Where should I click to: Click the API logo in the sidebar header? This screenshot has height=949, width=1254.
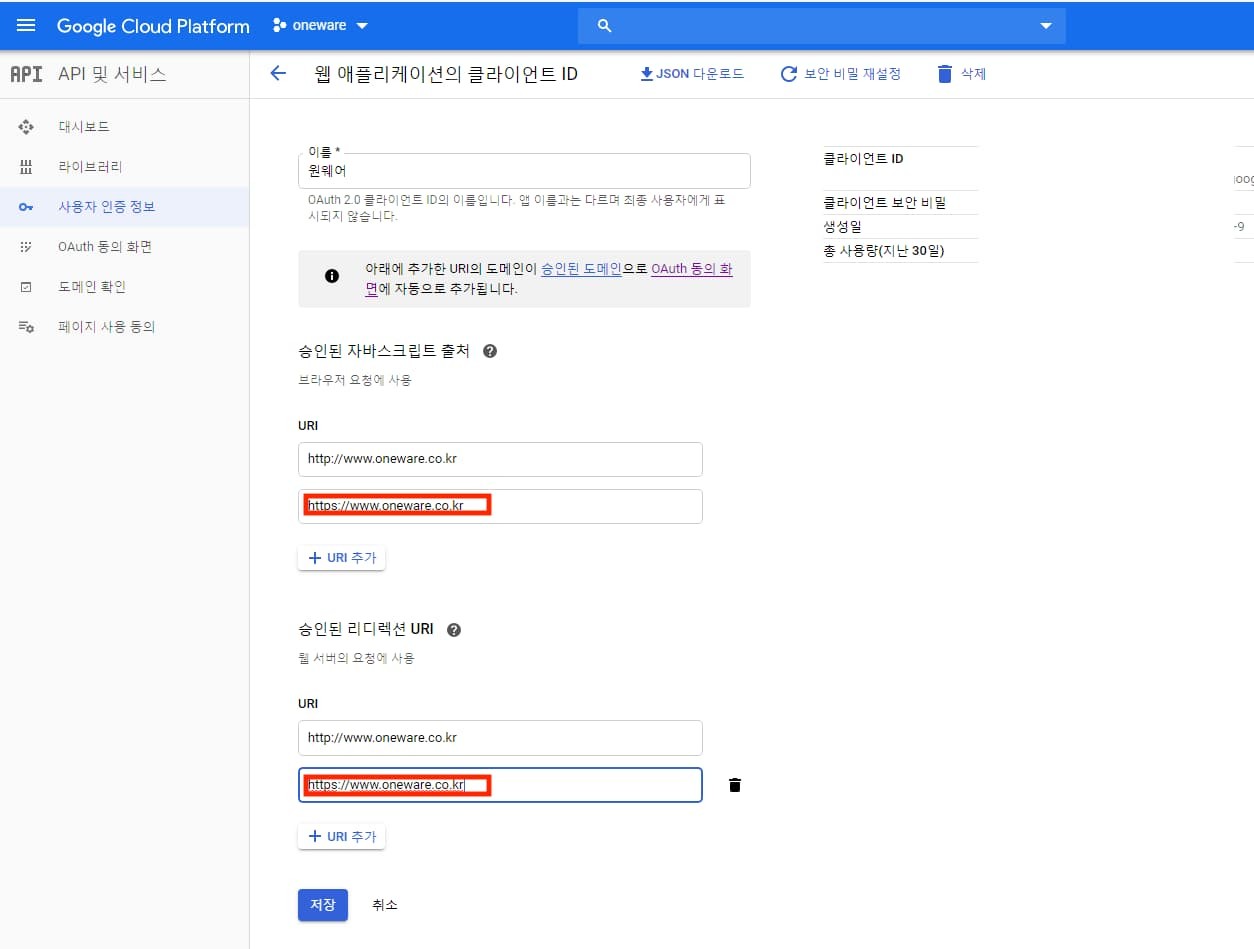coord(26,74)
